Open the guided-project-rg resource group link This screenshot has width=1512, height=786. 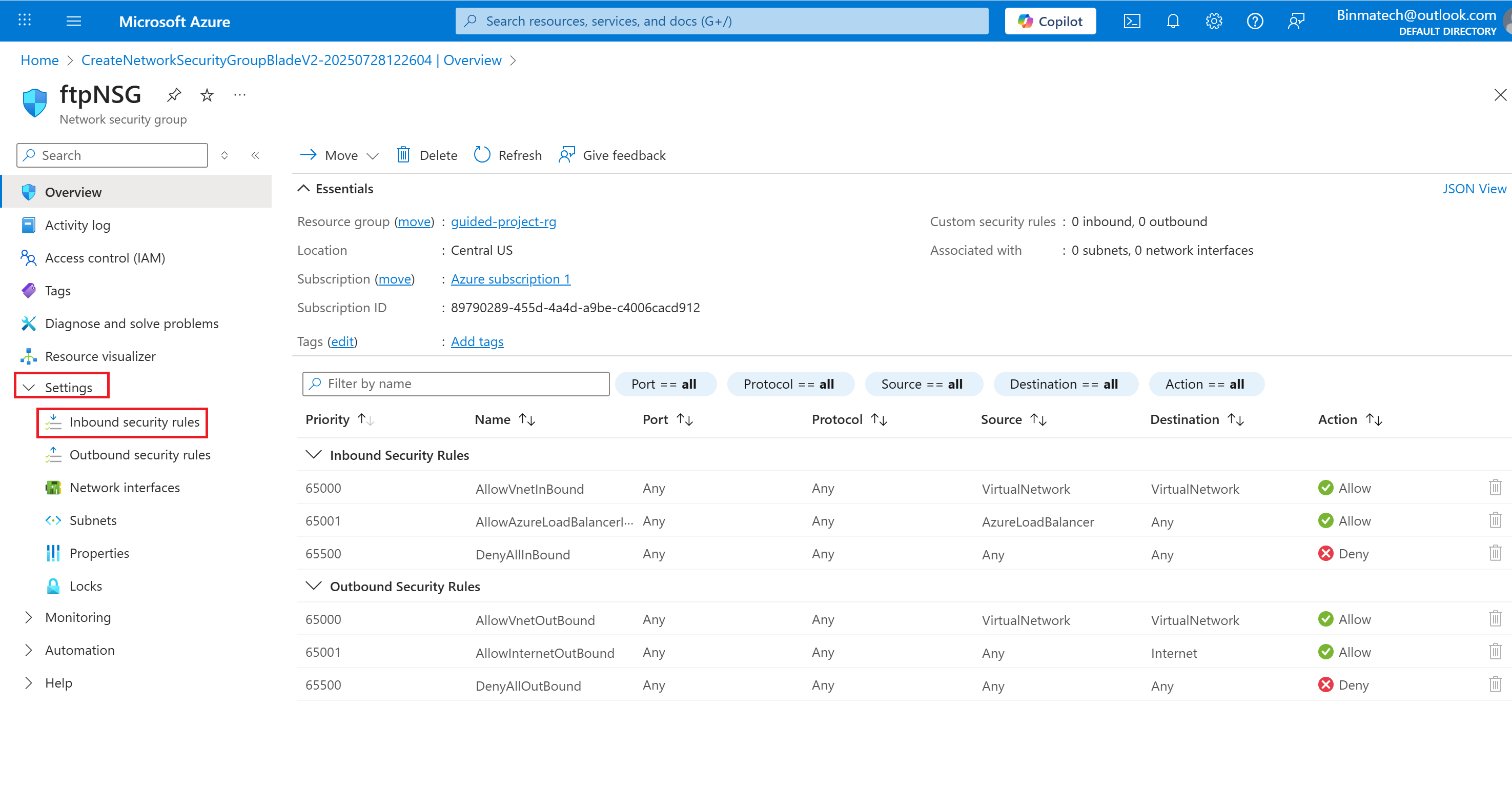(503, 221)
